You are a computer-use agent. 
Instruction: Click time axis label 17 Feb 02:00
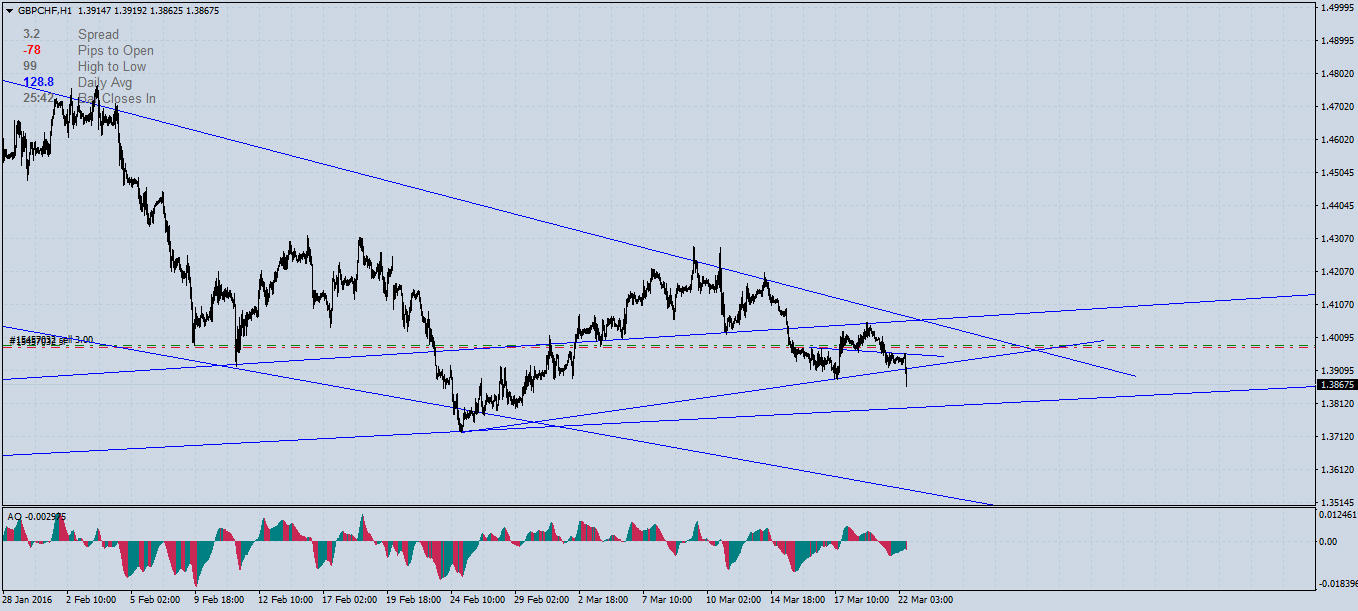point(349,601)
